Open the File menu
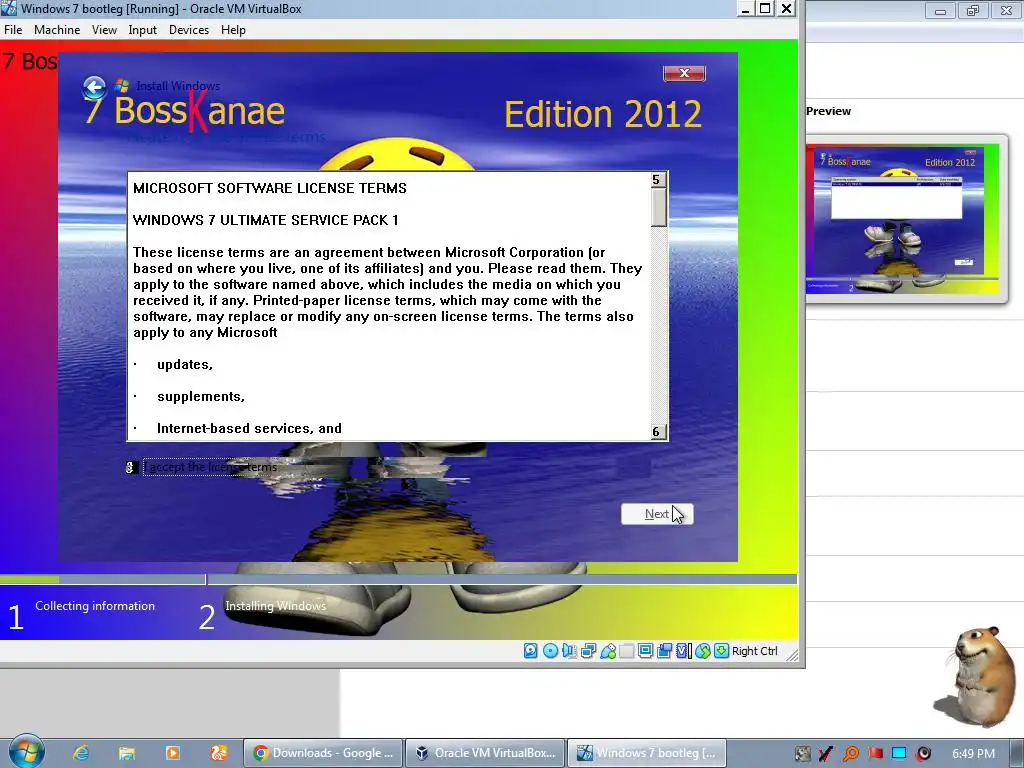 click(x=13, y=29)
